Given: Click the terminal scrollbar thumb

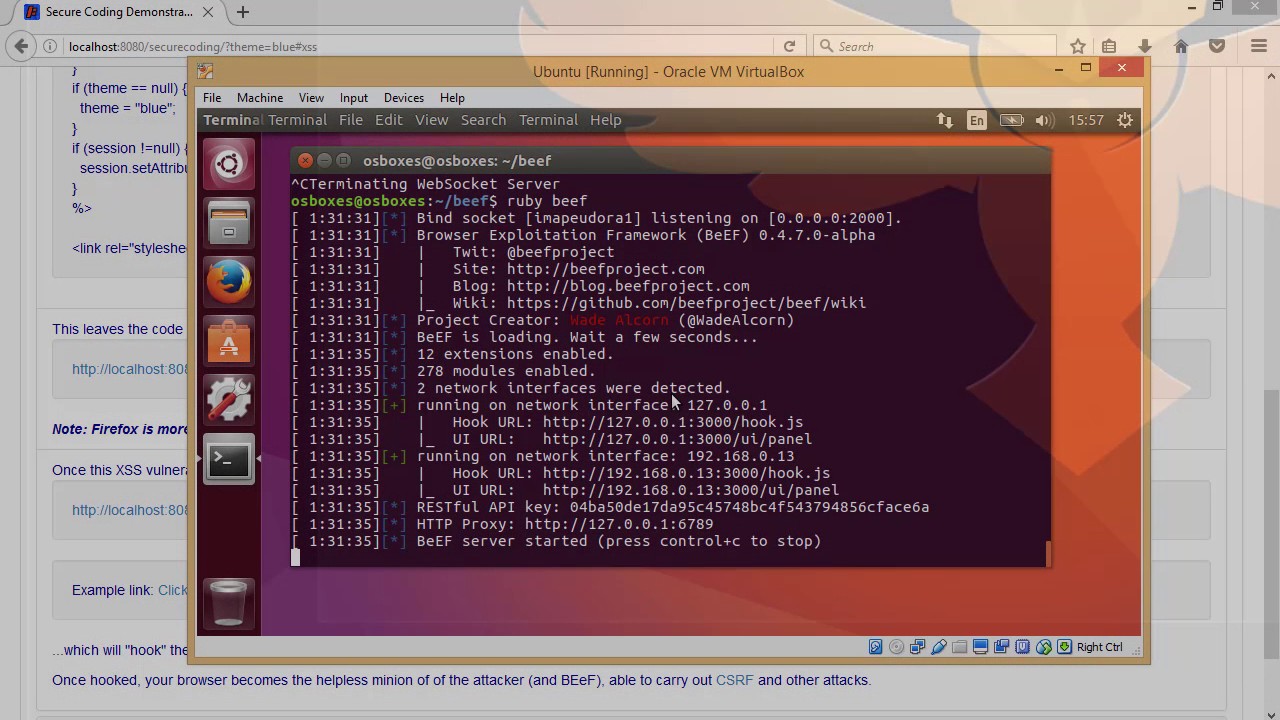Looking at the screenshot, I should point(1048,553).
